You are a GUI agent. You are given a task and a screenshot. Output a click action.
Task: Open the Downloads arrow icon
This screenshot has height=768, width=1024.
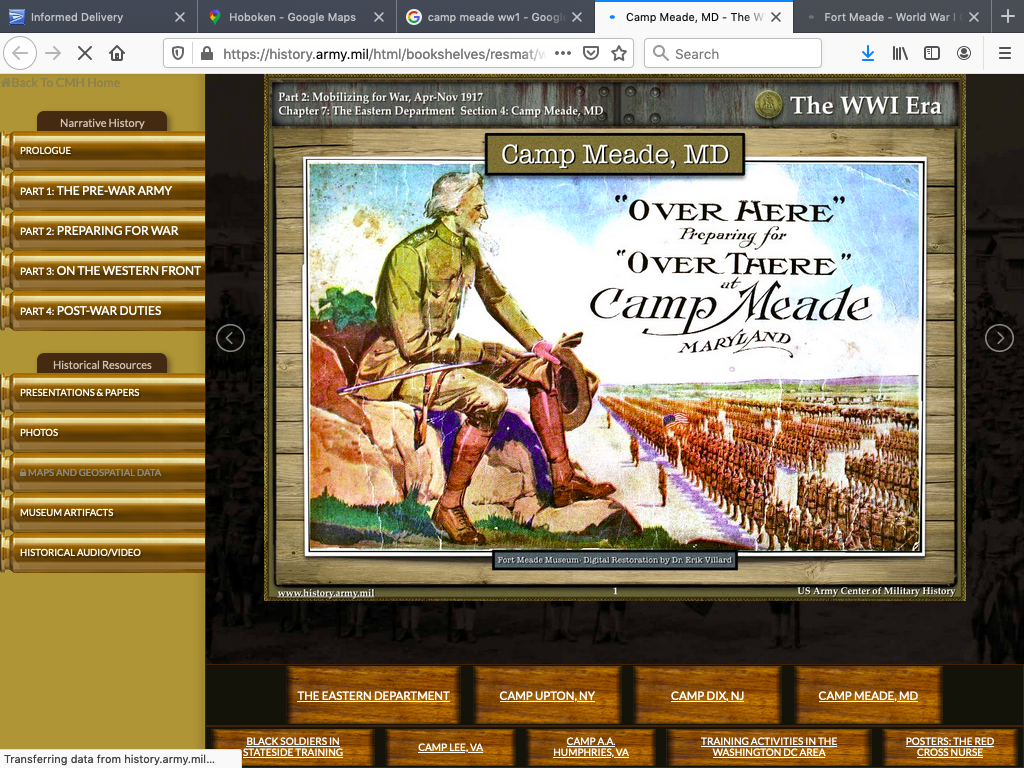pyautogui.click(x=867, y=54)
